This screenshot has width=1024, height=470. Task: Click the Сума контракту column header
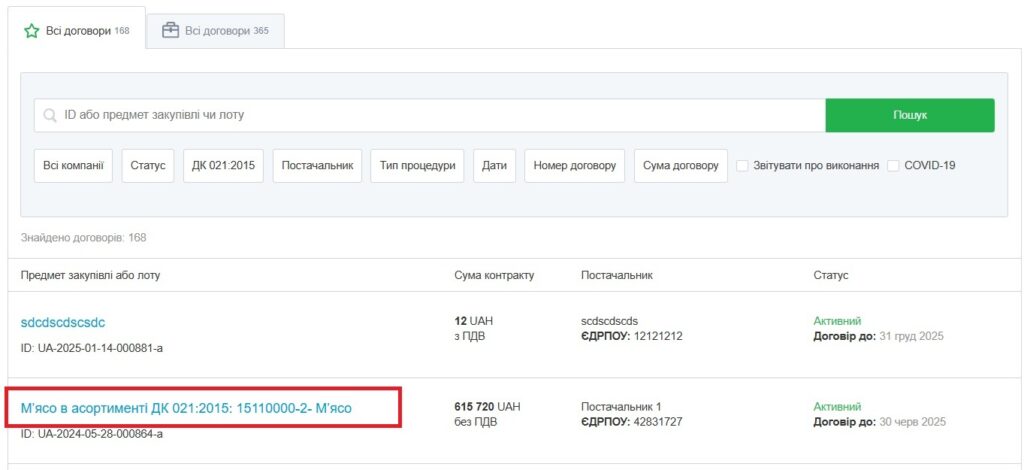pos(494,275)
